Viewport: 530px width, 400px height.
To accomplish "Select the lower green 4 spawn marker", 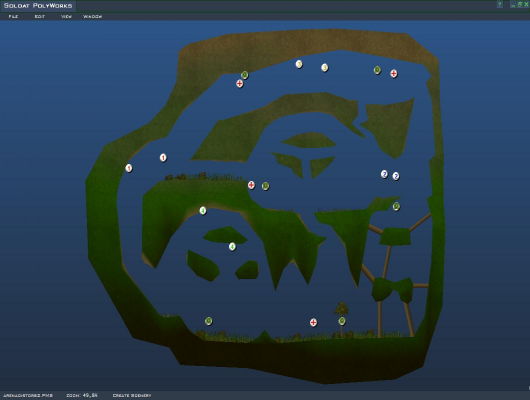I will 232,246.
